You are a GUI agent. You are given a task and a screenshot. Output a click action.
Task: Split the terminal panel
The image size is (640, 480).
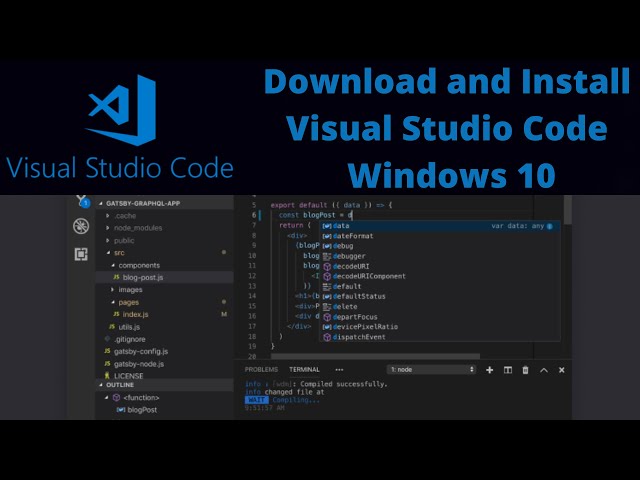tap(507, 370)
